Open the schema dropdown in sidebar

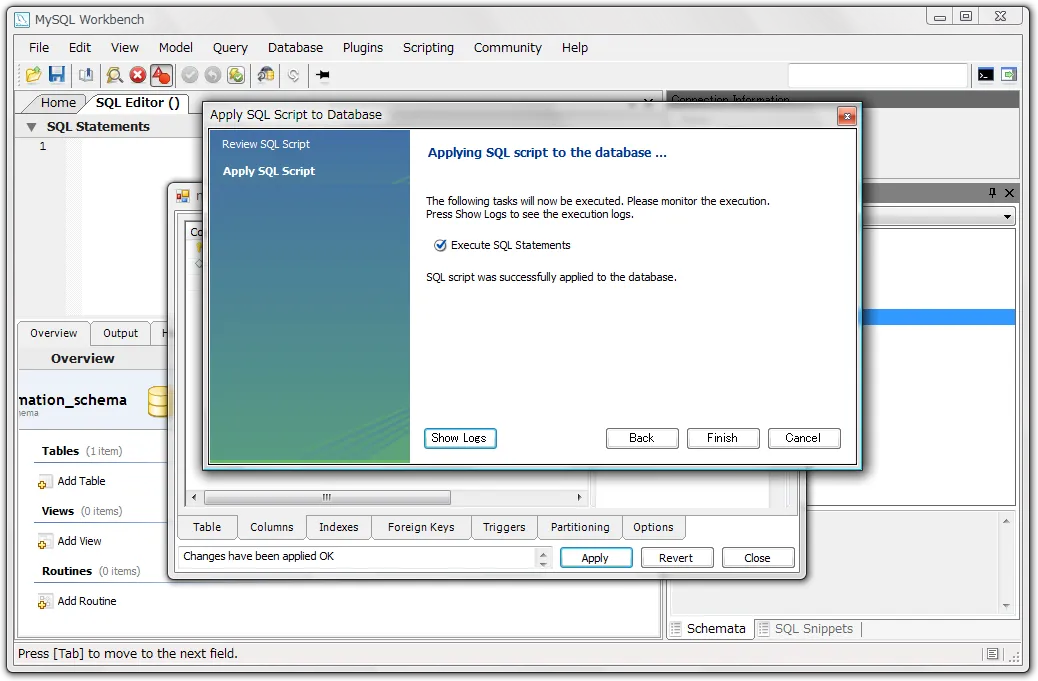coord(1006,217)
